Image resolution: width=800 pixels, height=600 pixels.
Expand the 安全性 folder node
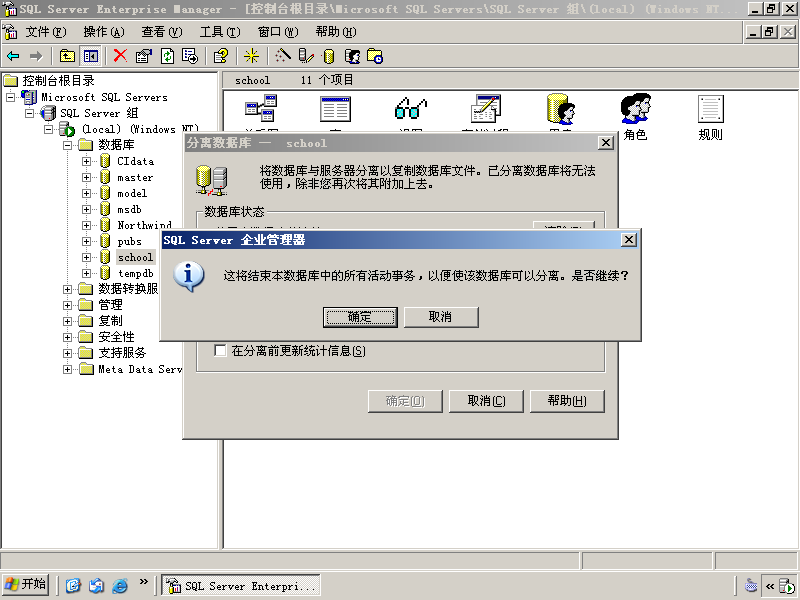click(67, 337)
